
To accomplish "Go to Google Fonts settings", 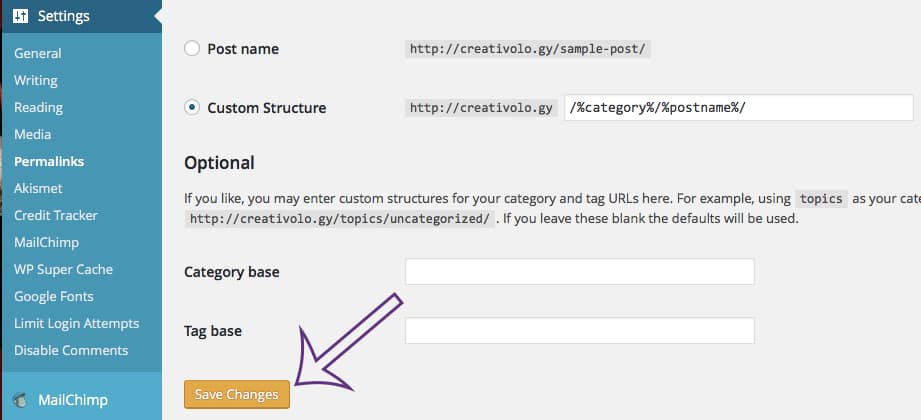I will click(x=54, y=296).
